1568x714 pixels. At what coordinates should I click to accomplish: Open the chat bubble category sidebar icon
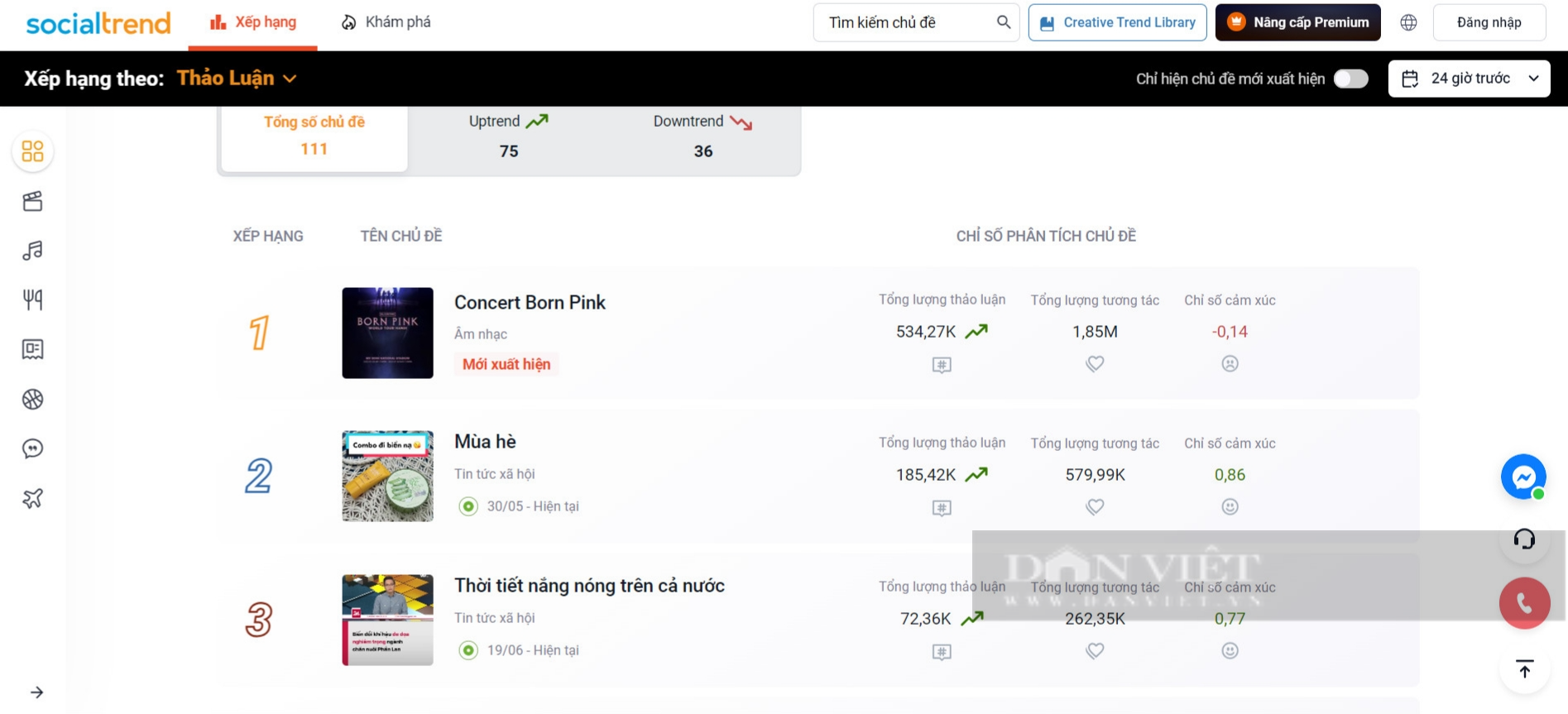pyautogui.click(x=33, y=448)
